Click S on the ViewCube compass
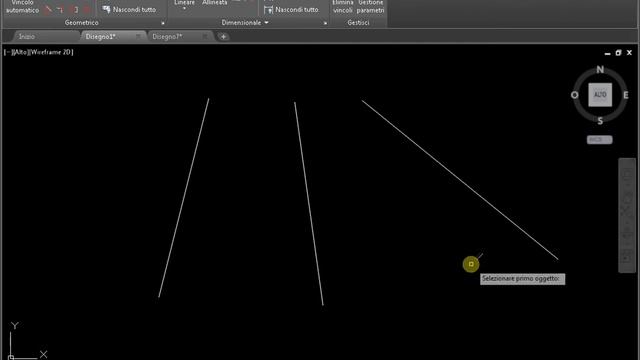Screen dimensions: 640x360 [600, 121]
